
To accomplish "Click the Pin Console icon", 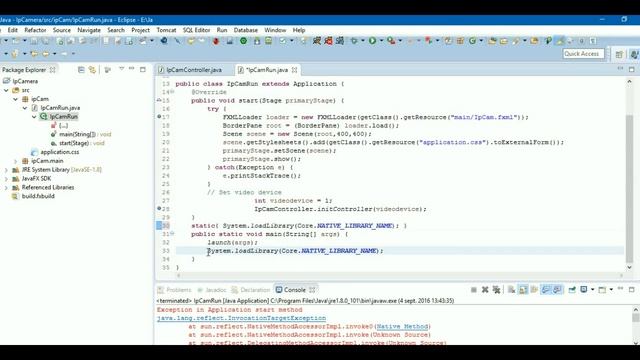I will tap(572, 290).
